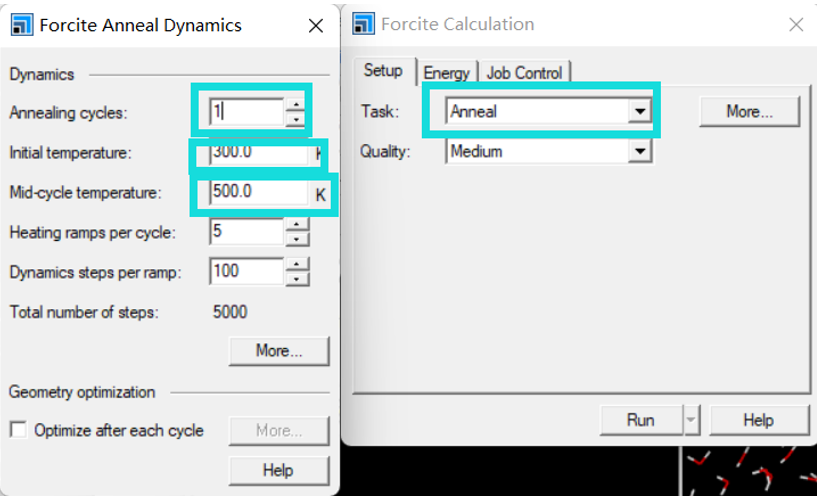Decrease Heating ramps per cycle value
The width and height of the screenshot is (817, 496).
(297, 239)
